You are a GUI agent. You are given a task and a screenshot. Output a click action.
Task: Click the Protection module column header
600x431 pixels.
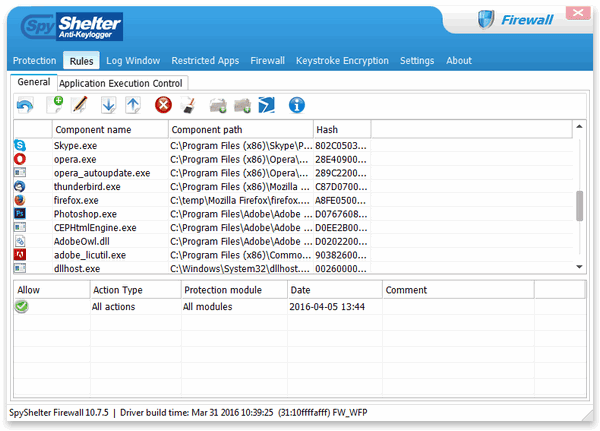(234, 290)
